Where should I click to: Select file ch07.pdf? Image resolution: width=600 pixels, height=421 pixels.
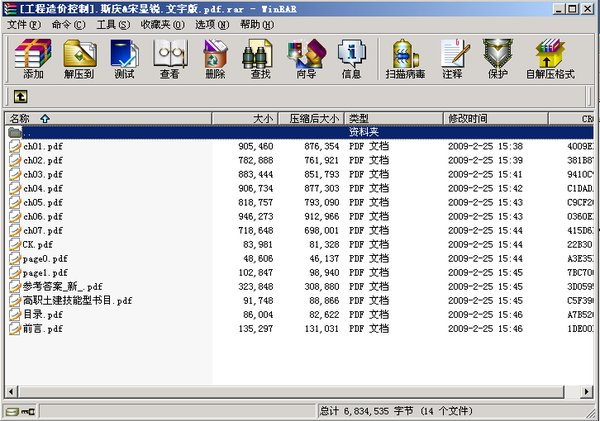tap(43, 231)
